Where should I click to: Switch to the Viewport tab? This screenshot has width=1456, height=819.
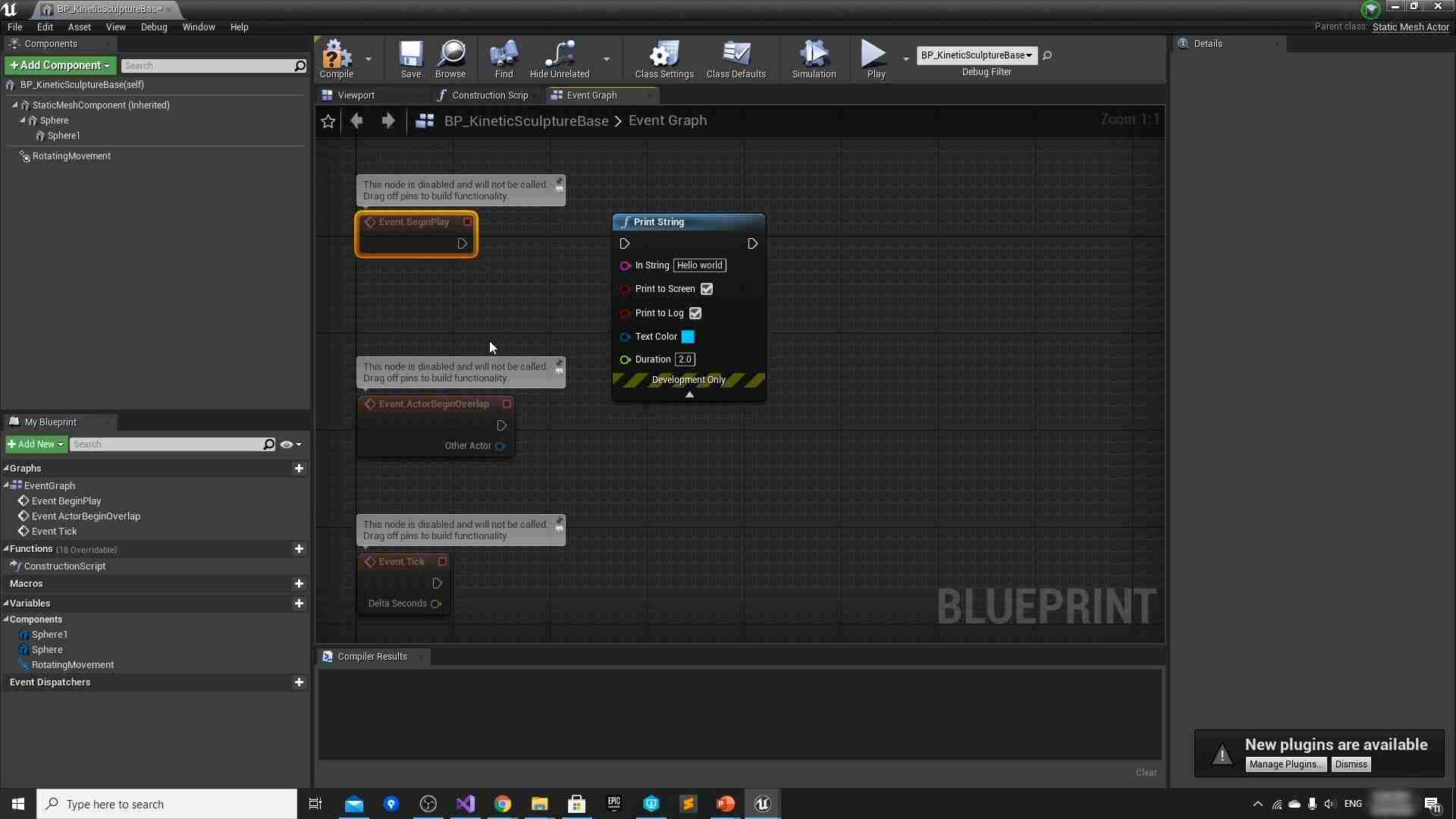click(356, 96)
